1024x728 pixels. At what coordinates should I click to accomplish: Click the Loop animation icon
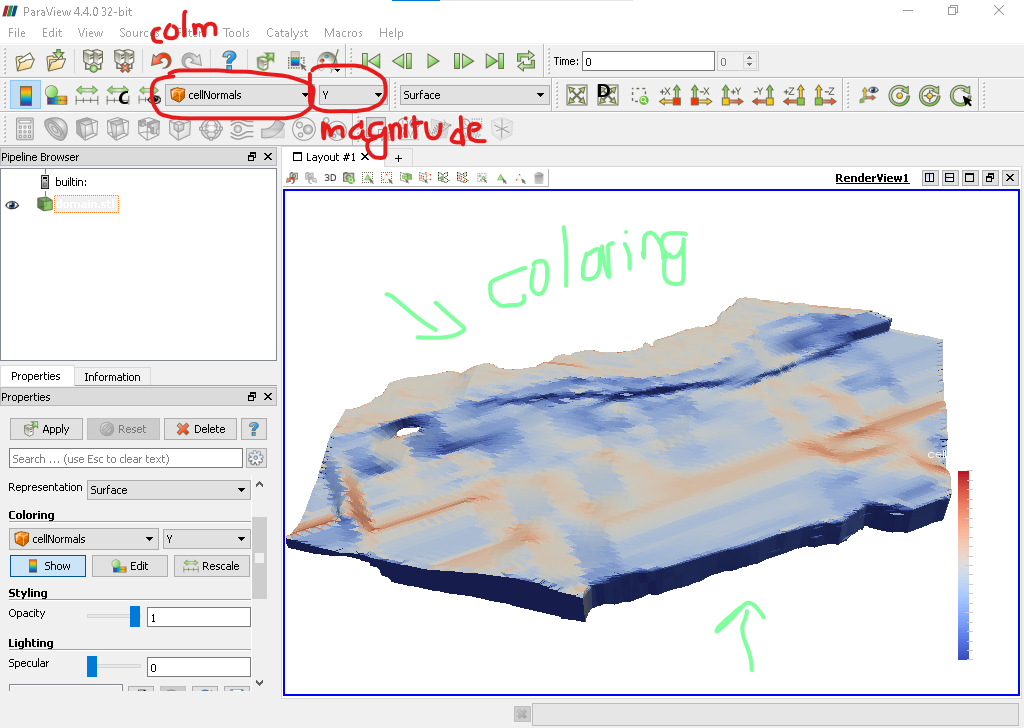click(x=526, y=61)
